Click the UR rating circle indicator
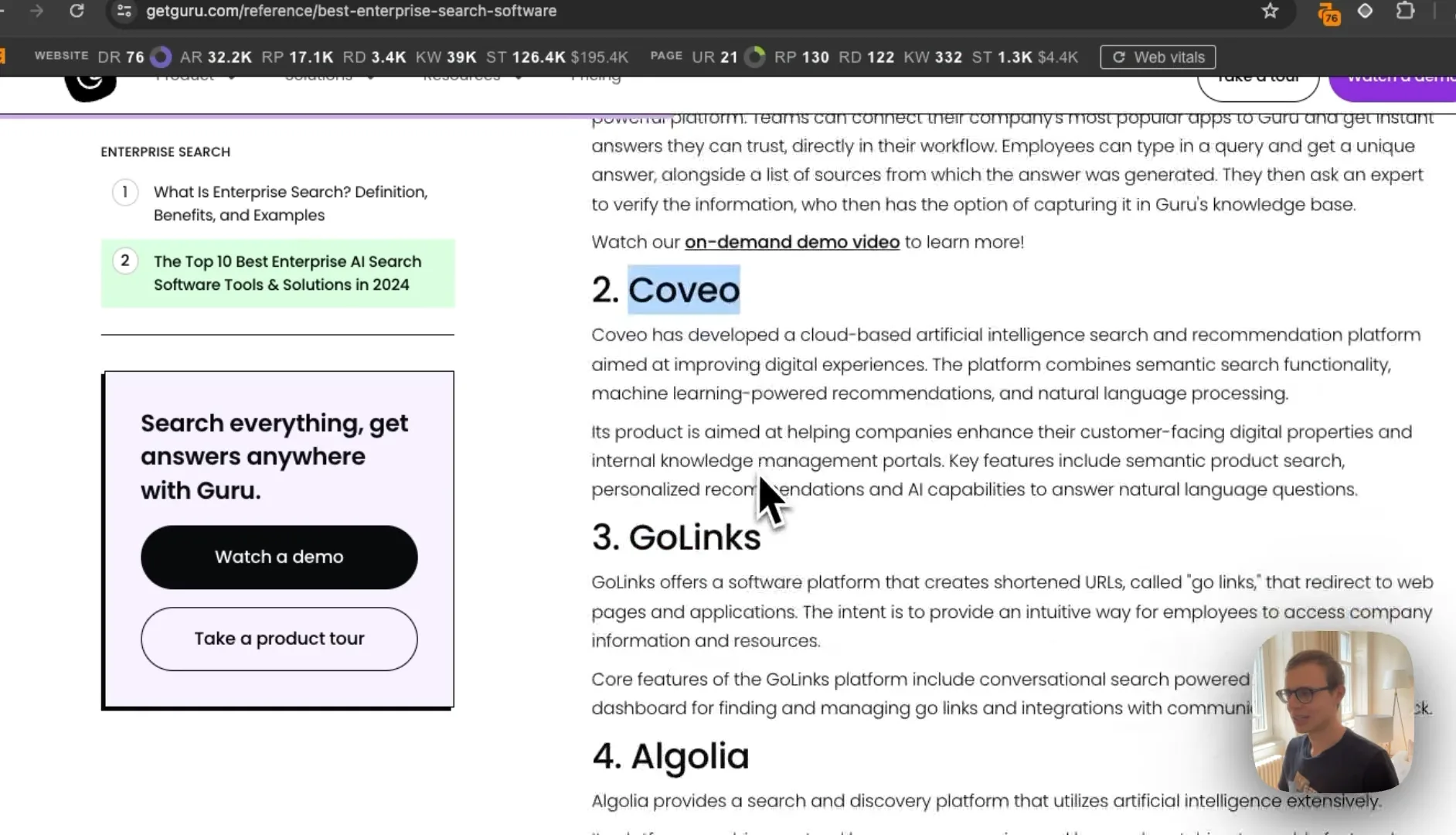 tap(755, 57)
